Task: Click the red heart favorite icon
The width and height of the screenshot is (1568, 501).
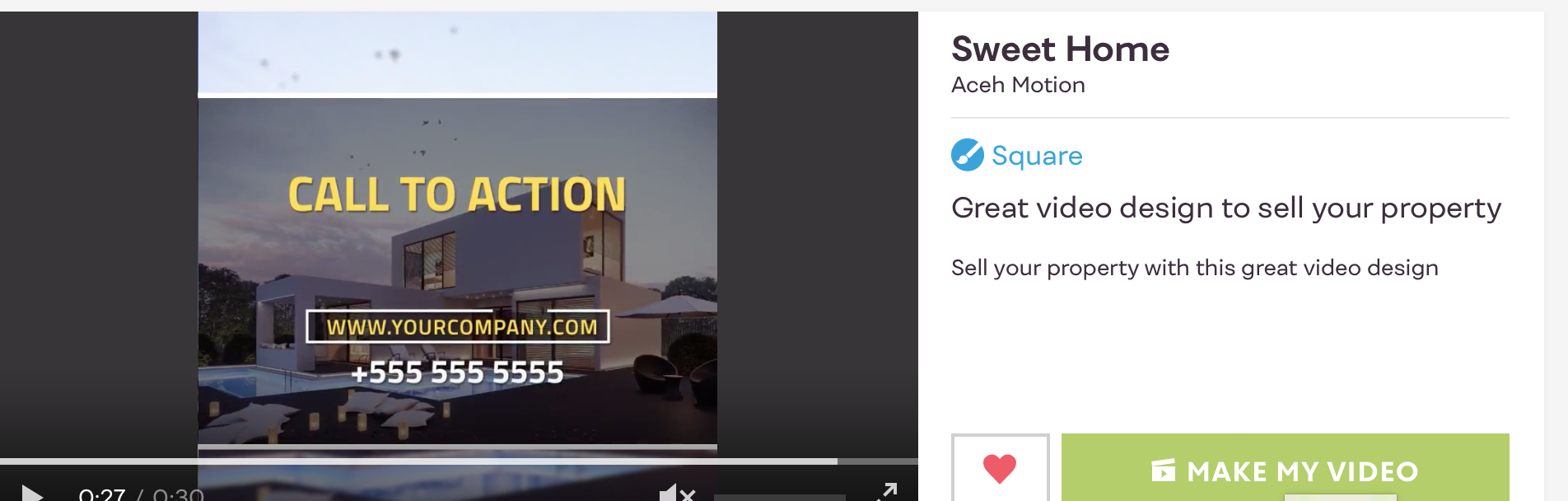Action: (1000, 468)
